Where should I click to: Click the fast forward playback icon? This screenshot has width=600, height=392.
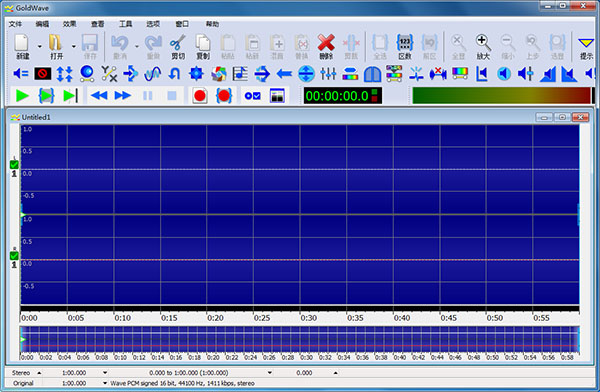pos(123,96)
